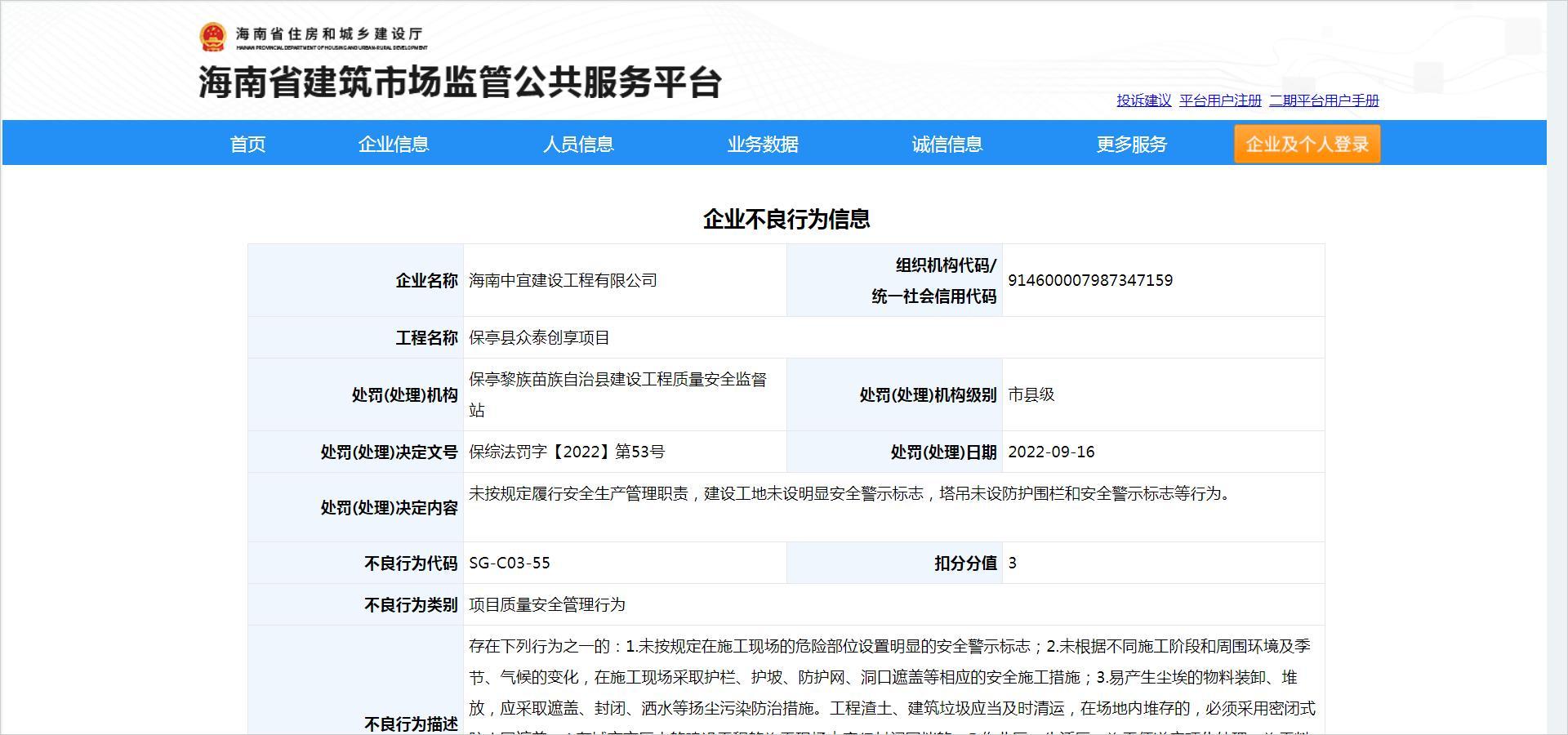Click the value 项目质量安全管理行为
Image resolution: width=1568 pixels, height=735 pixels.
[x=547, y=604]
